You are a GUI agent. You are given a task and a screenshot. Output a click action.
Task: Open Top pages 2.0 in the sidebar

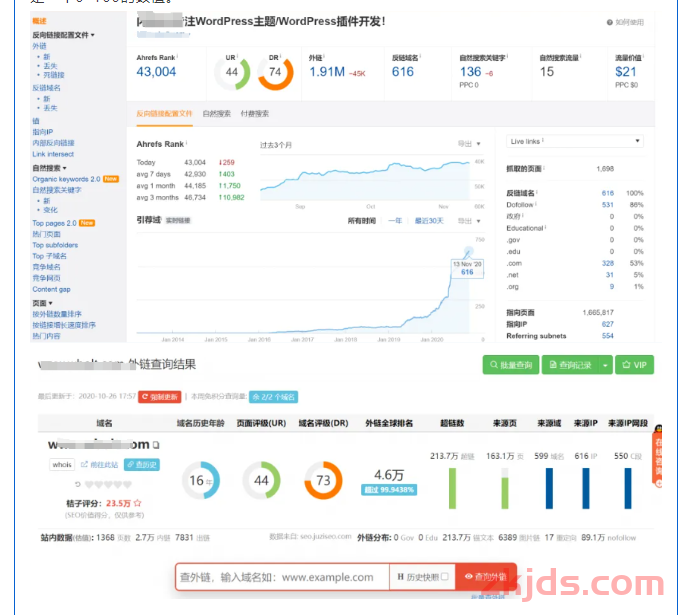54,223
